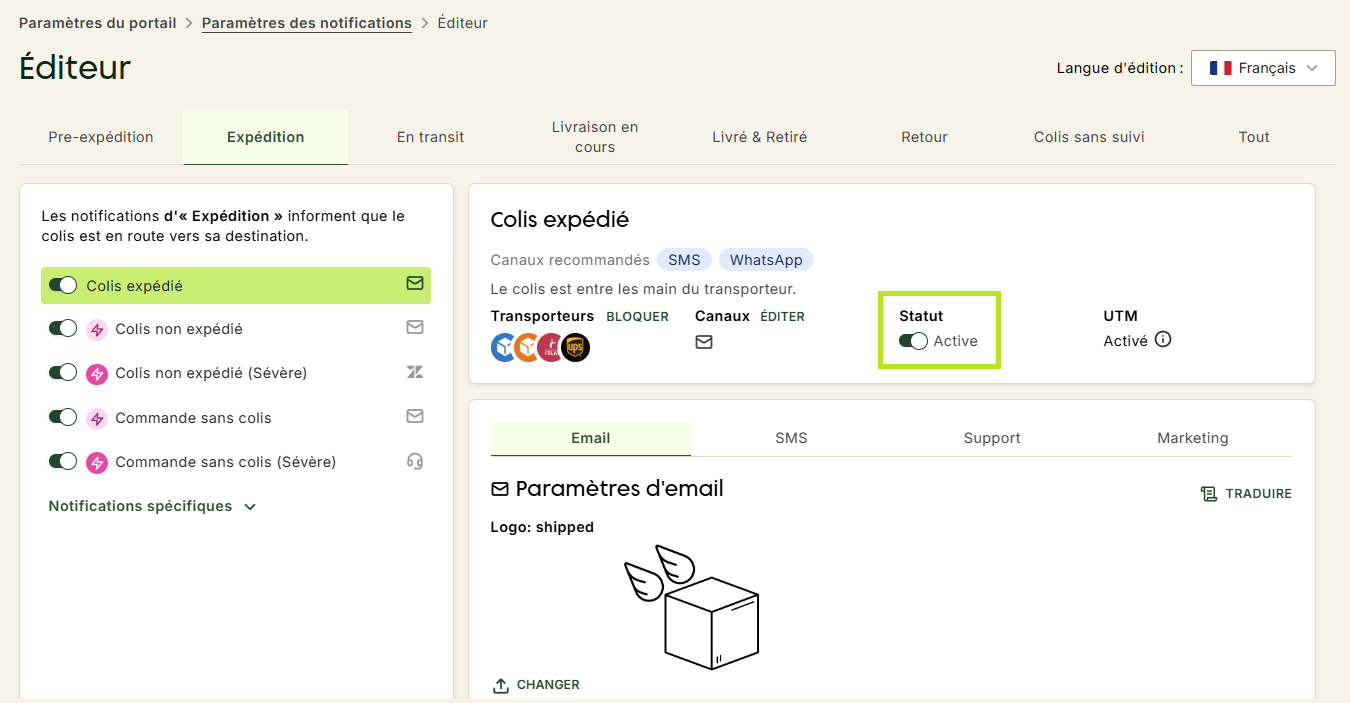1350x703 pixels.
Task: Toggle the Colis non expédié notification switch
Action: (x=63, y=328)
